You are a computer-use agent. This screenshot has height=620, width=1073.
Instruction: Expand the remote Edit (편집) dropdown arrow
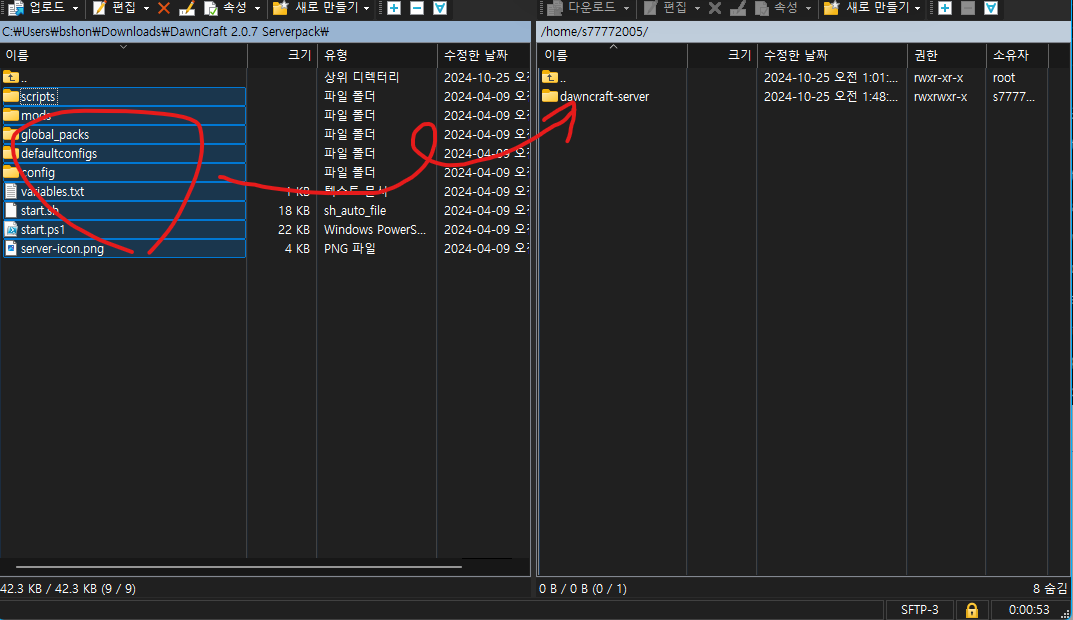pyautogui.click(x=697, y=8)
